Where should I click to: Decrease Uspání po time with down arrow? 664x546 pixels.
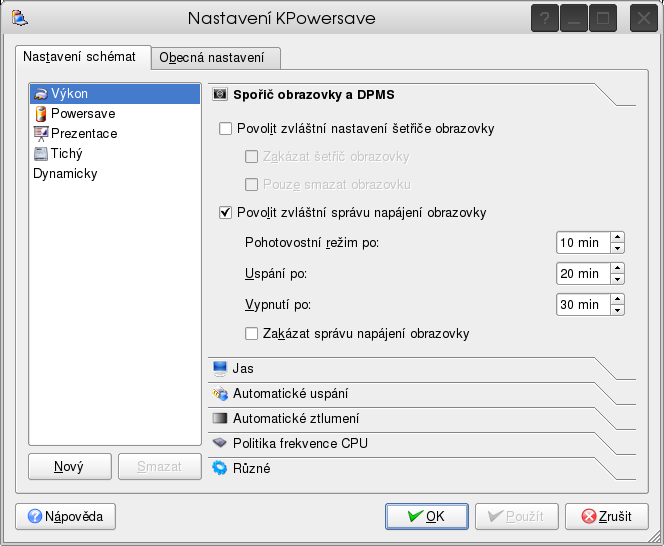tap(617, 279)
